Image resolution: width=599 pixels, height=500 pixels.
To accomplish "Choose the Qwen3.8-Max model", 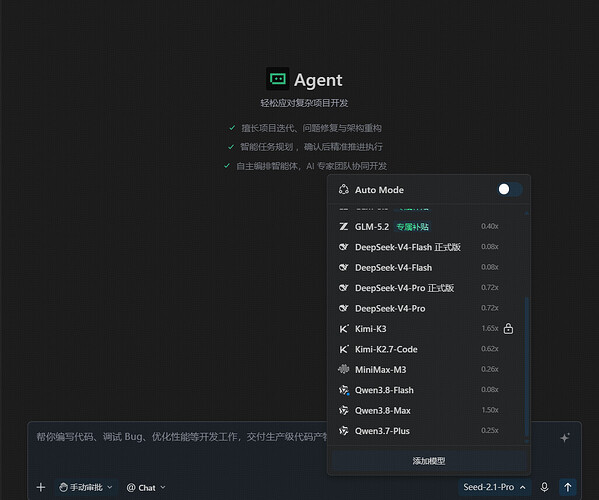I will click(x=426, y=410).
